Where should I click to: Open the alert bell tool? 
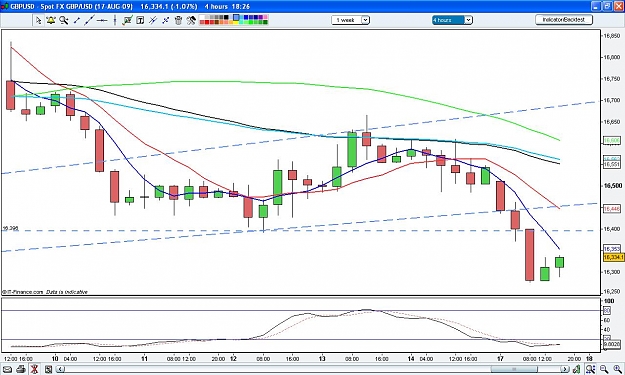click(51, 20)
